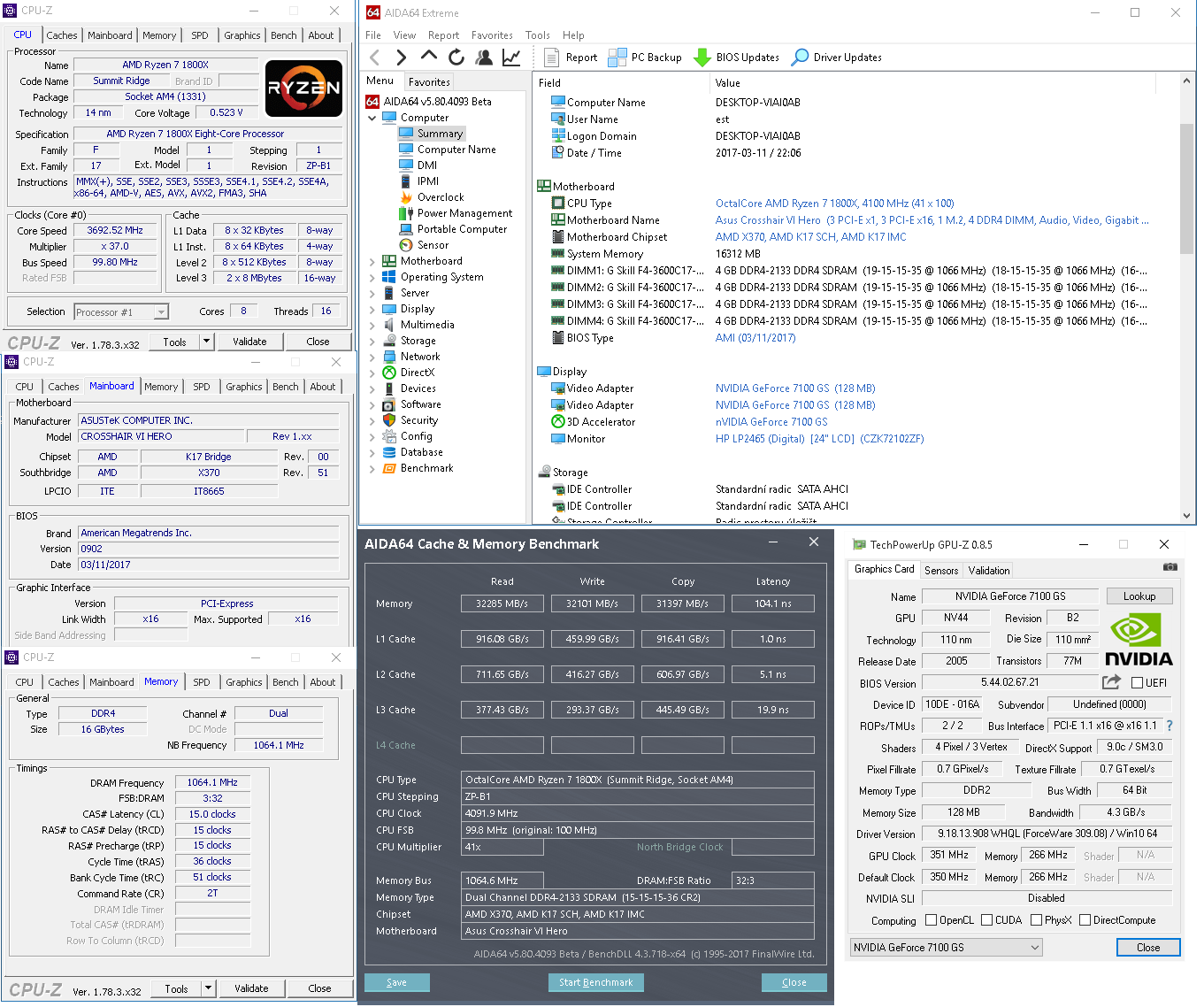Open the OctalCore AMD Ryzen 7 1800X link
The image size is (1204, 1007).
tap(834, 204)
